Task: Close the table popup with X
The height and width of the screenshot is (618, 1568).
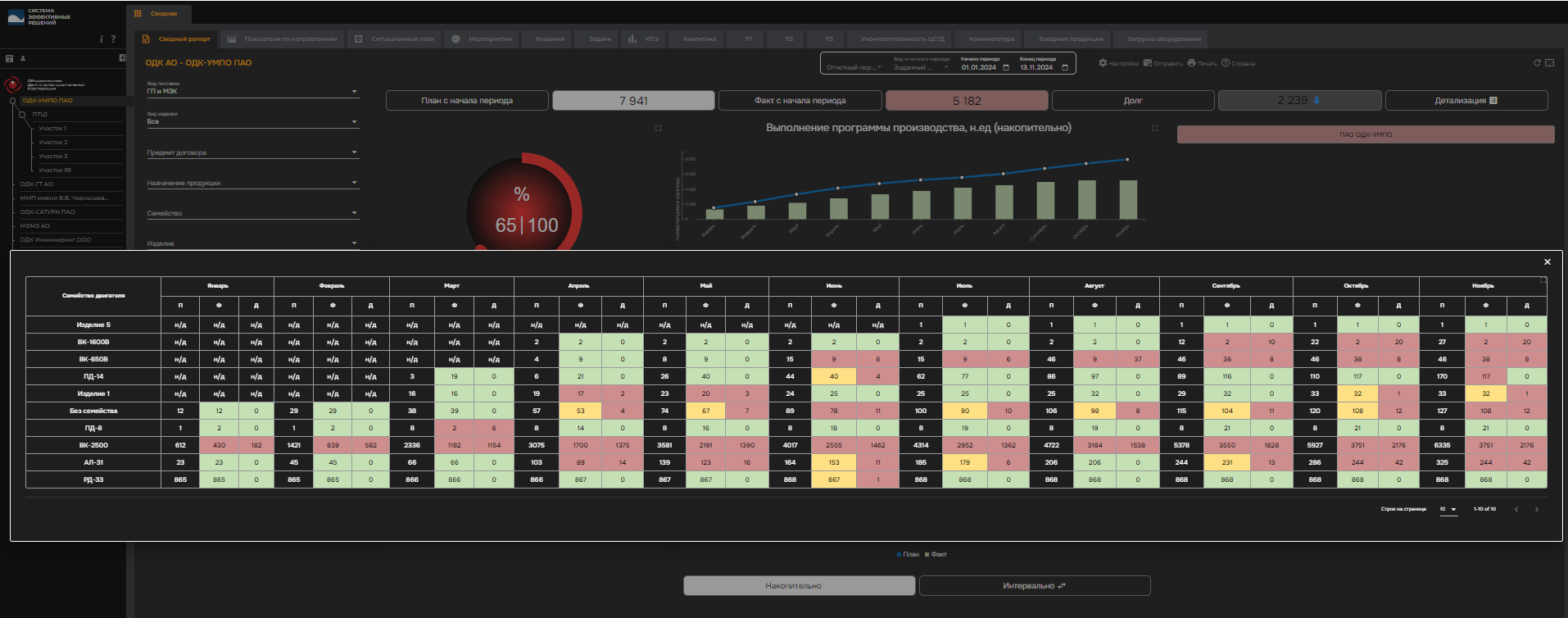Action: (x=1547, y=262)
